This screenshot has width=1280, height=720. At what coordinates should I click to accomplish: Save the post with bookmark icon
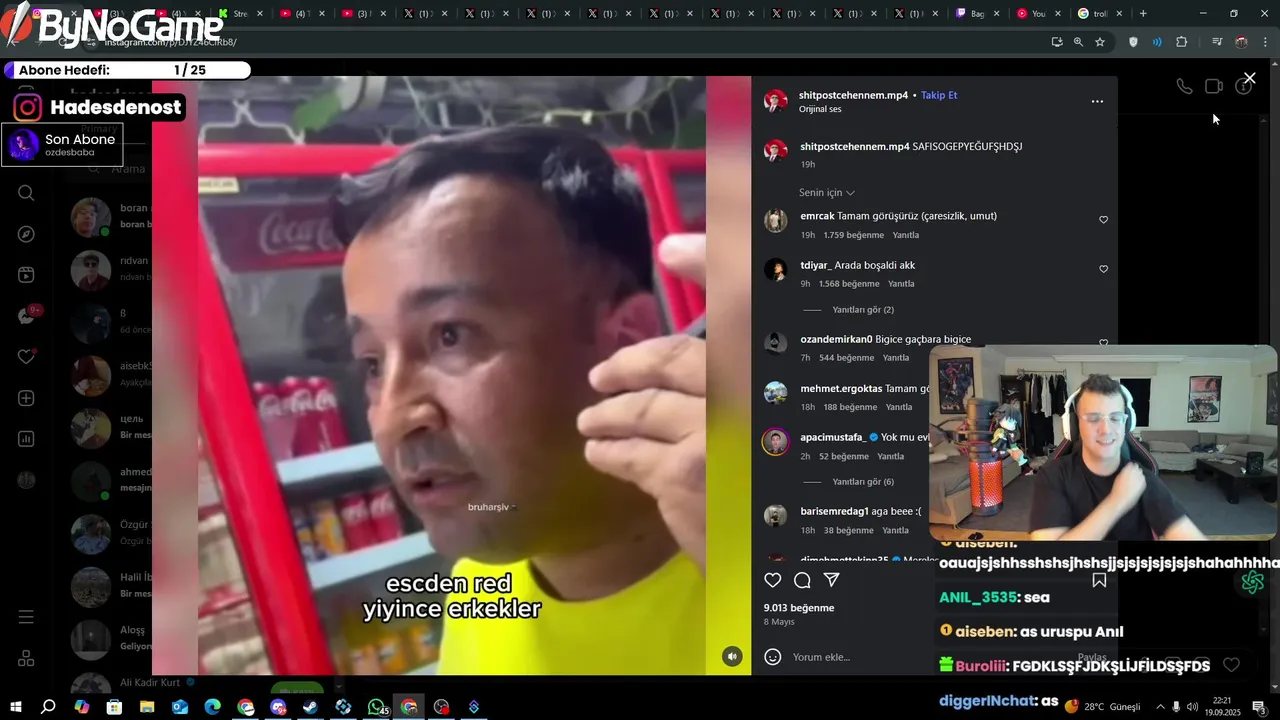pos(1099,580)
